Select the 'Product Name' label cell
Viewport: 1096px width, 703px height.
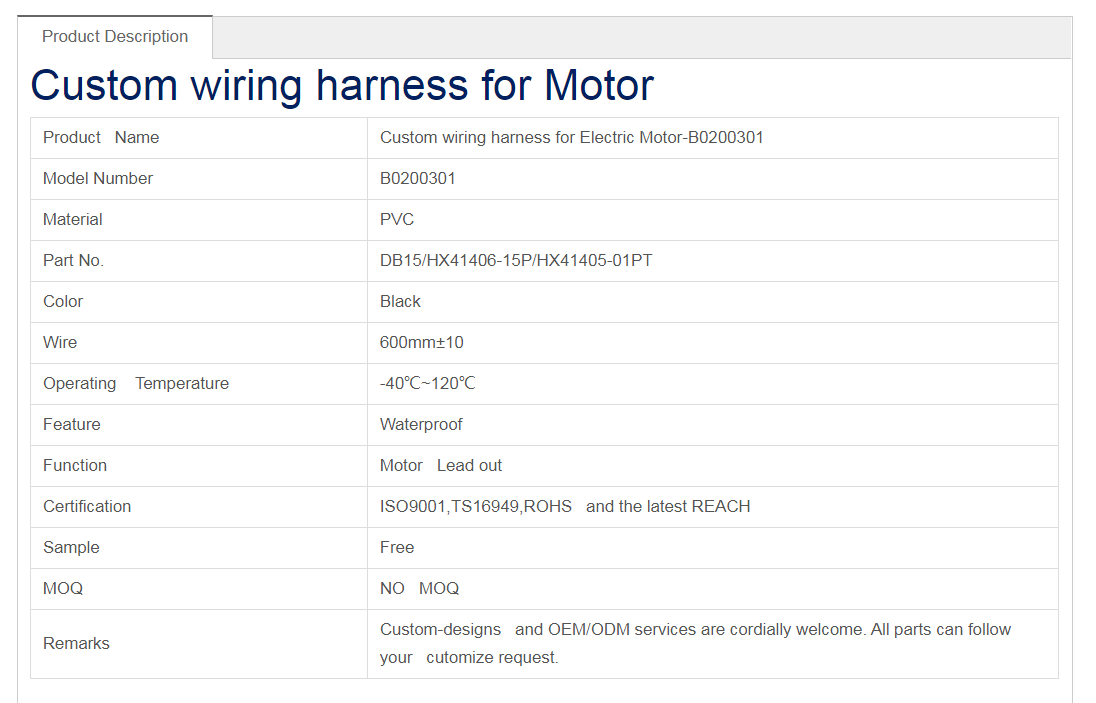pos(101,138)
